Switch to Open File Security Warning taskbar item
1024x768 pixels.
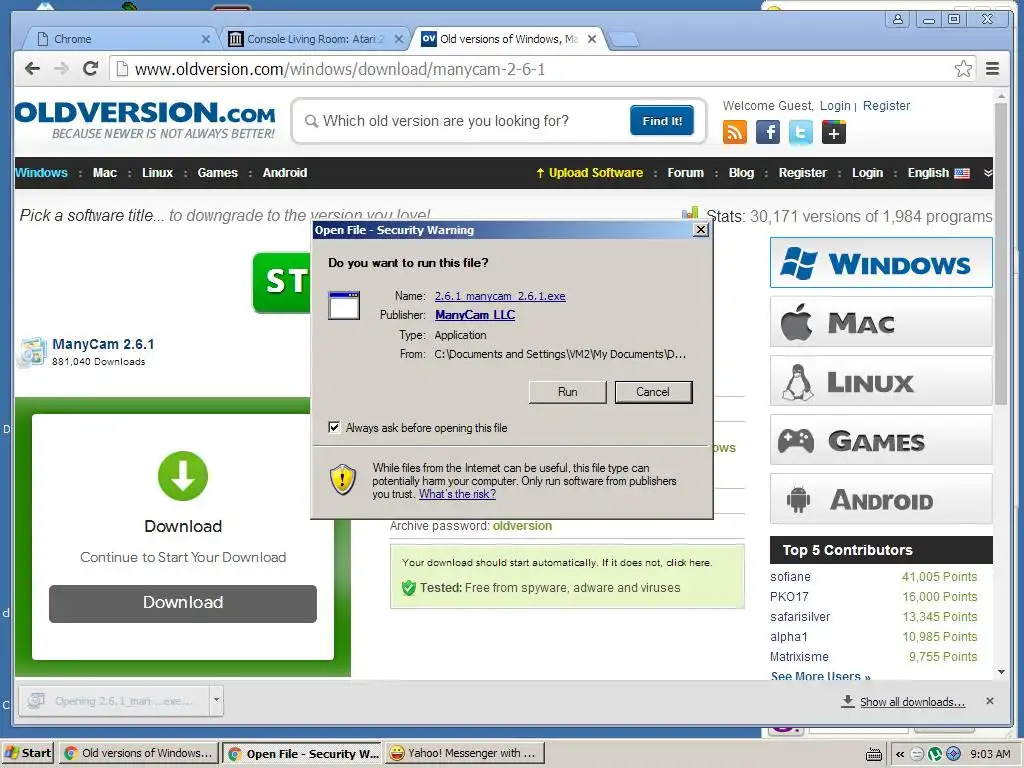[x=302, y=754]
